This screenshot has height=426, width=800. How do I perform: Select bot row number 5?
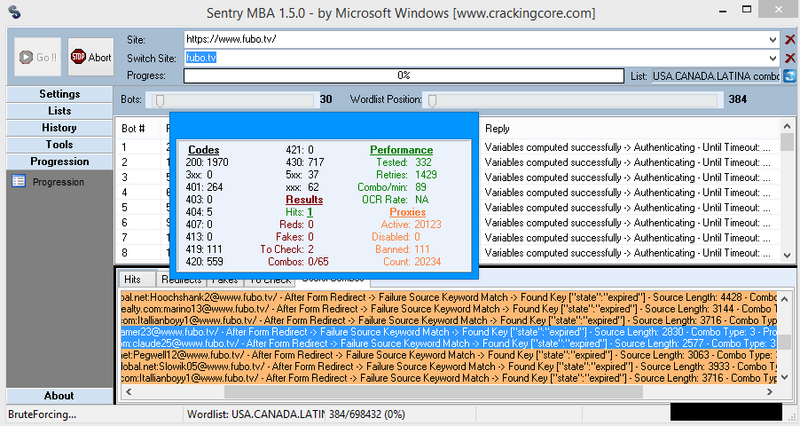(447, 208)
